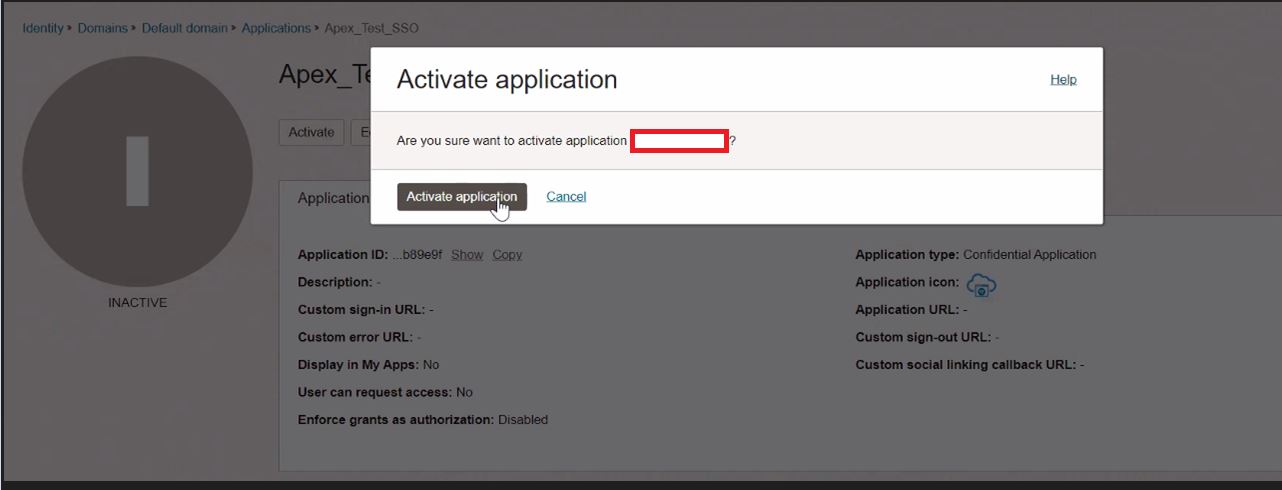Select the 'Custom sign-out URL' label
1282x490 pixels.
(x=923, y=338)
